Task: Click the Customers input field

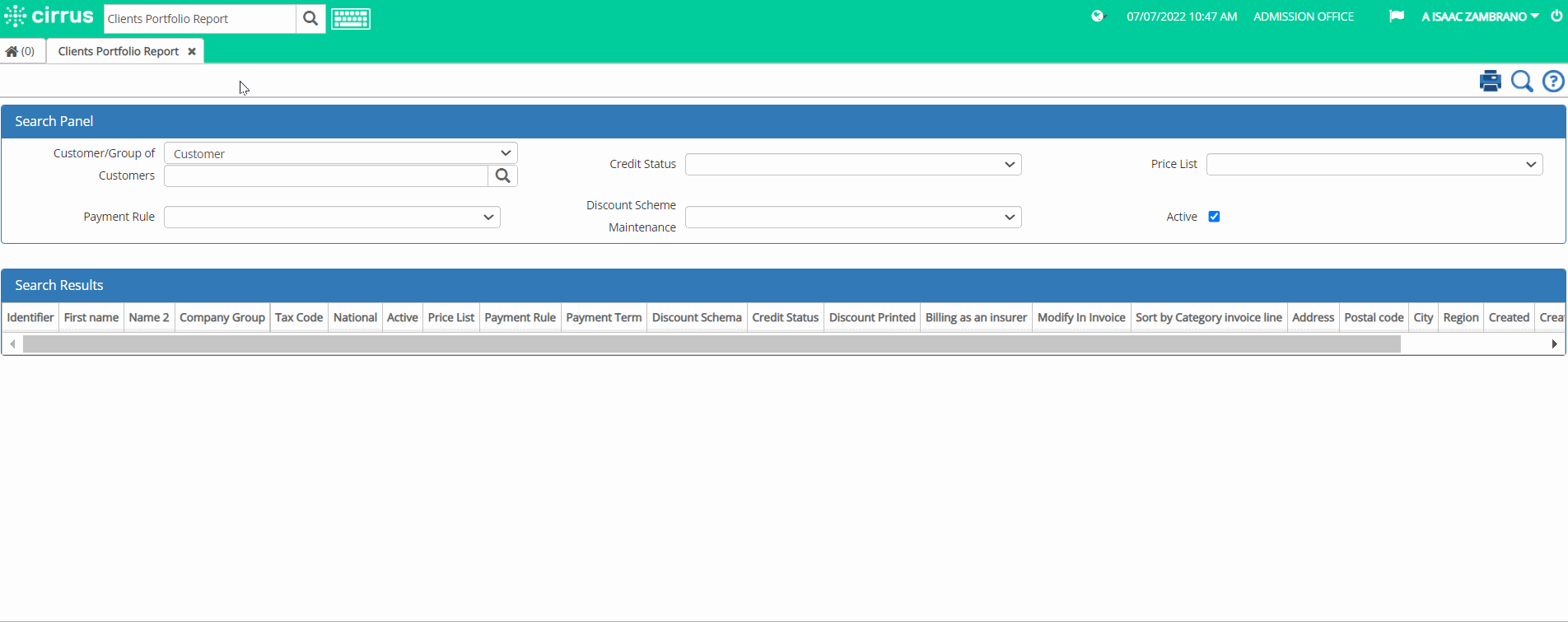Action: (326, 175)
